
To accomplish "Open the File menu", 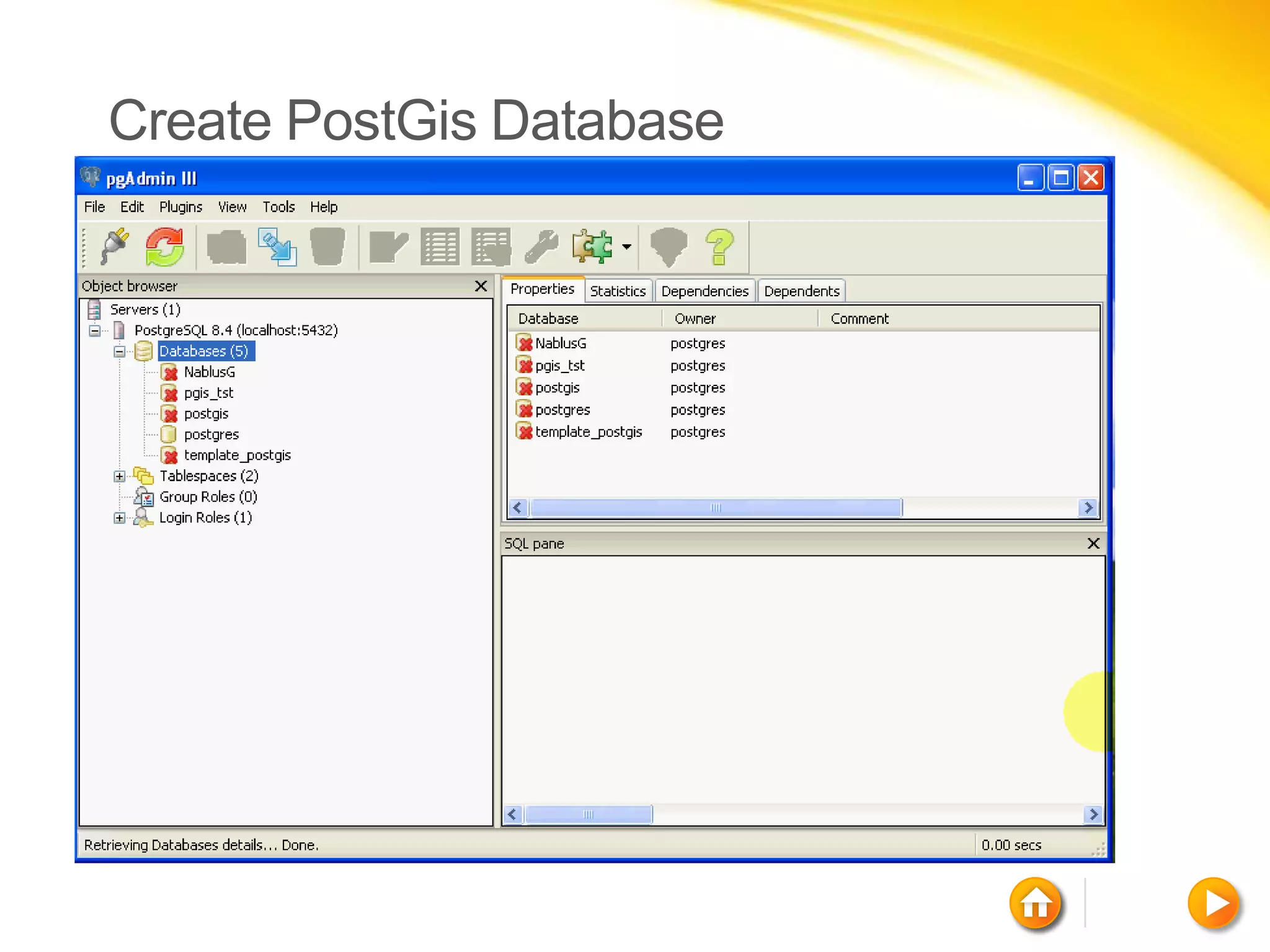I will pos(94,207).
